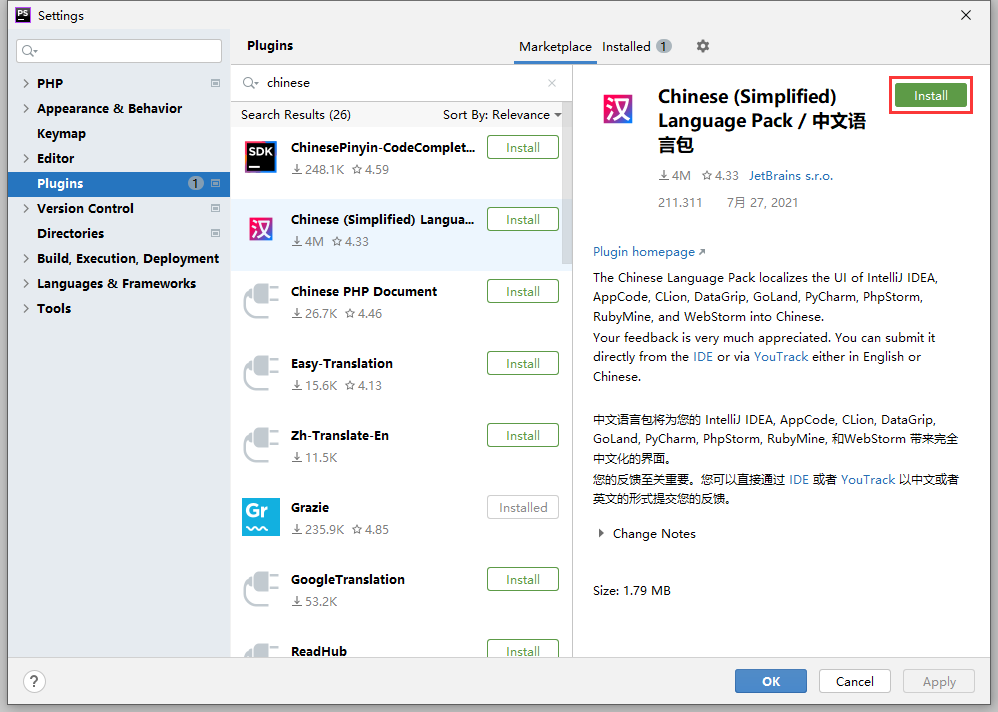Expand Build, Execution, Deployment node
998x712 pixels.
click(26, 258)
